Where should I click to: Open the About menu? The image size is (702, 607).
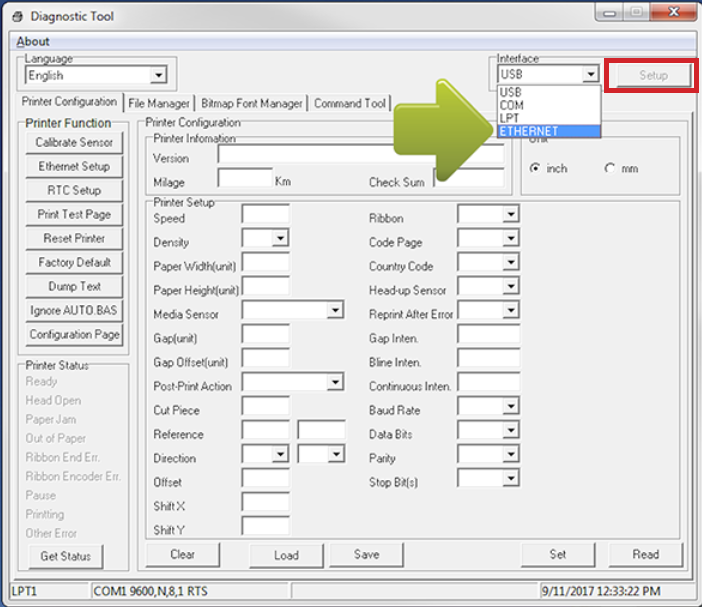(x=33, y=41)
